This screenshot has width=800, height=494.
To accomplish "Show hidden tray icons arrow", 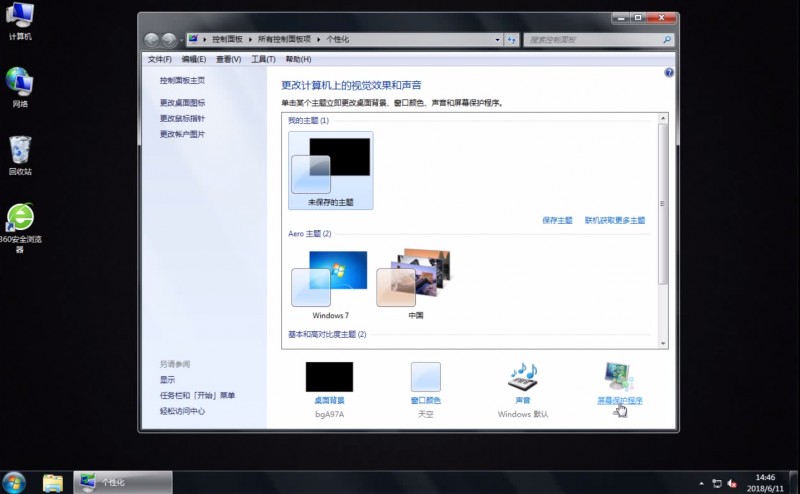I will click(x=702, y=483).
